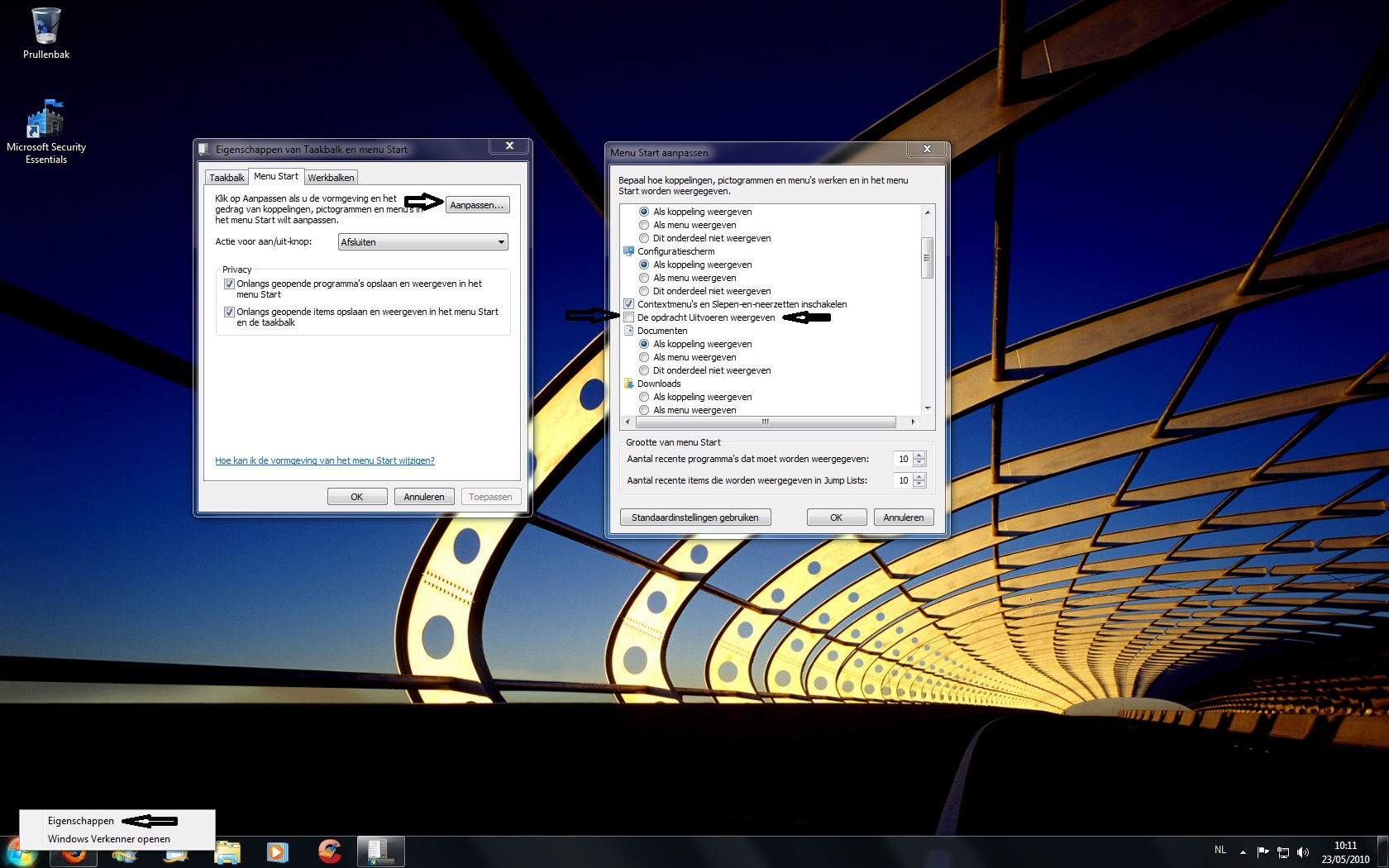Choose 'Windows Verkenner openen' from context menu
Viewport: 1389px width, 868px height.
109,839
